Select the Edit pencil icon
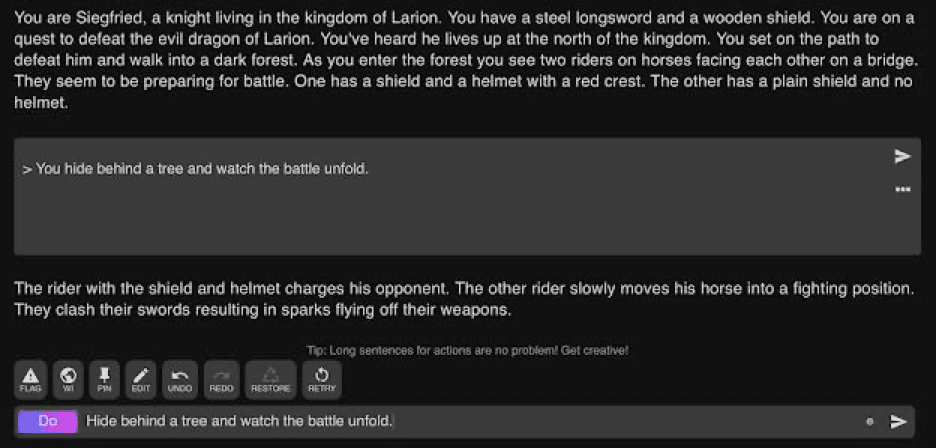The height and width of the screenshot is (448, 936). (x=141, y=379)
